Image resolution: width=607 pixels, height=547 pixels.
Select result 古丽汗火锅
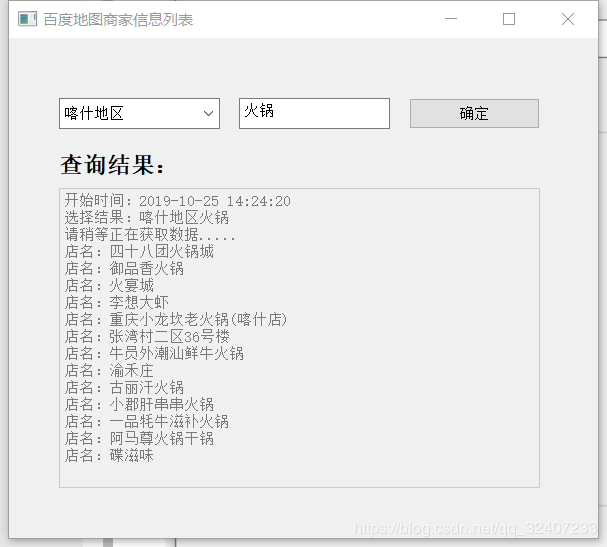(x=124, y=388)
